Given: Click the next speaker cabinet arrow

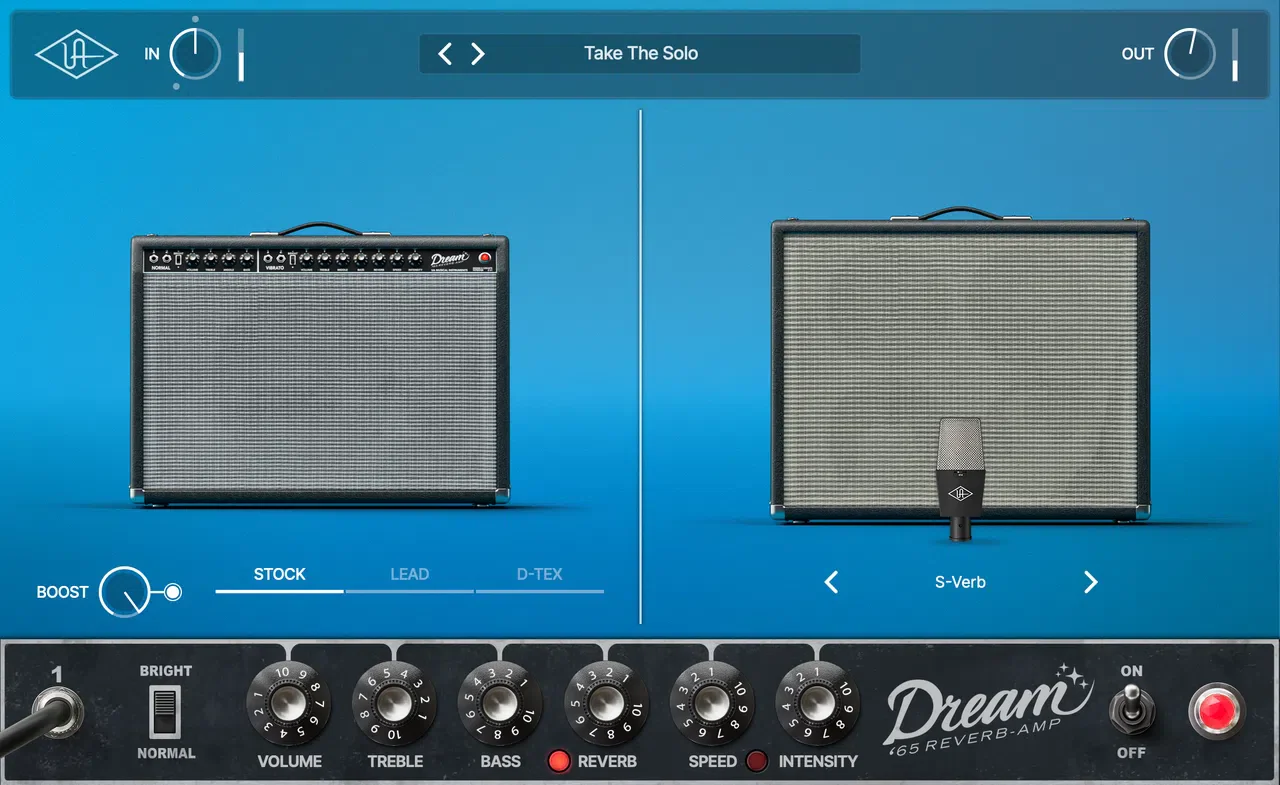Looking at the screenshot, I should (1090, 582).
